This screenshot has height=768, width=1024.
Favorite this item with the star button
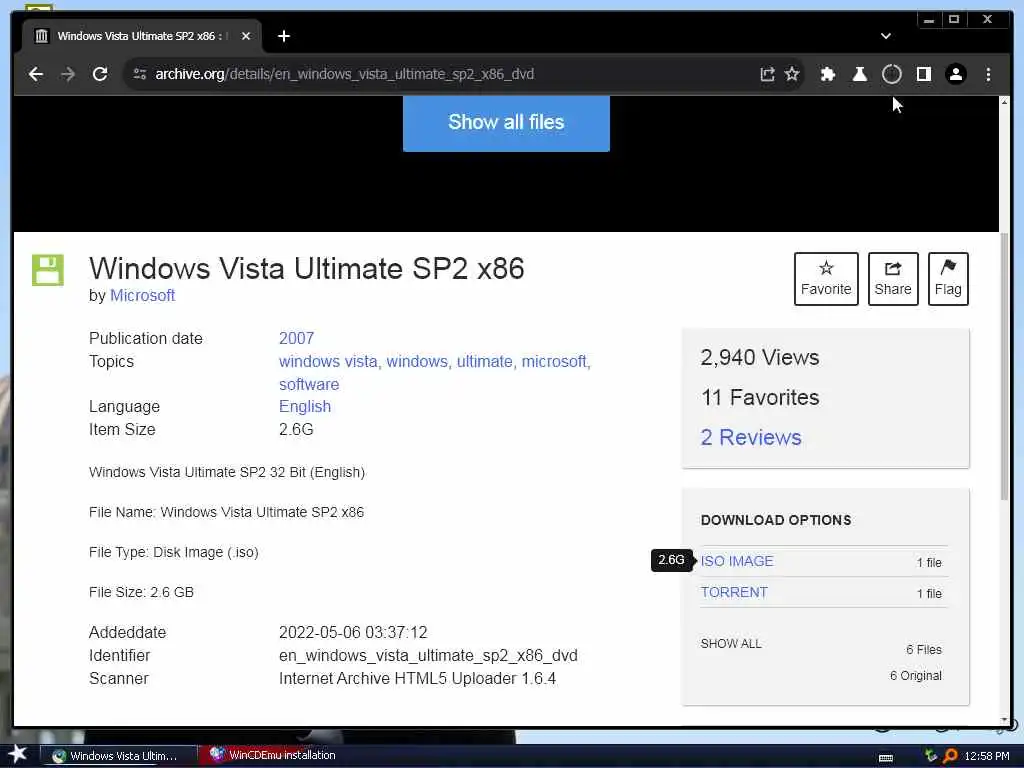click(x=826, y=278)
